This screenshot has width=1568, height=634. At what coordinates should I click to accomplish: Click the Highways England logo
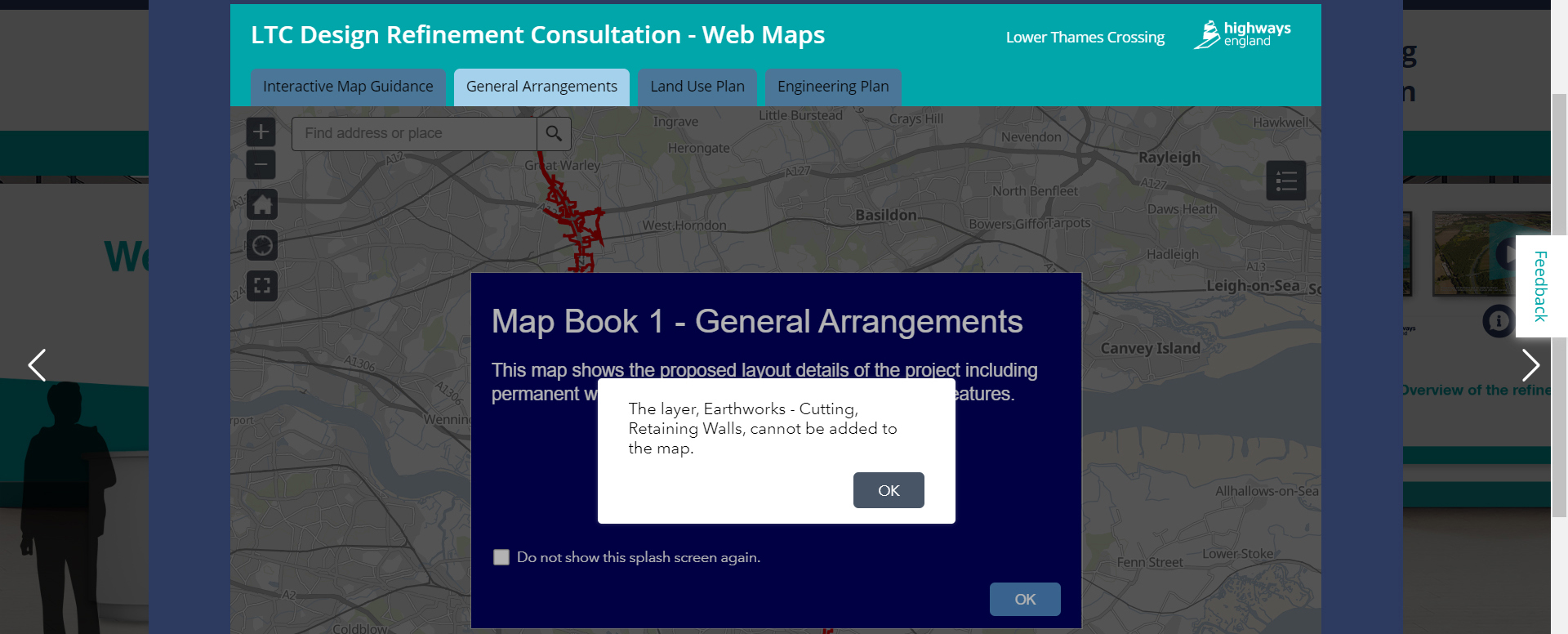(x=1242, y=34)
